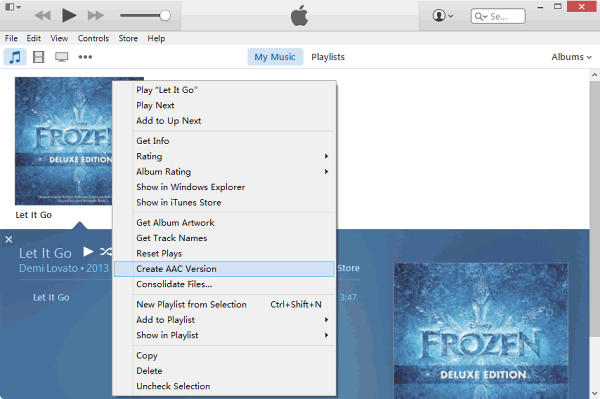The height and width of the screenshot is (399, 600).
Task: Open the mini player menu icon
Action: (x=13, y=7)
